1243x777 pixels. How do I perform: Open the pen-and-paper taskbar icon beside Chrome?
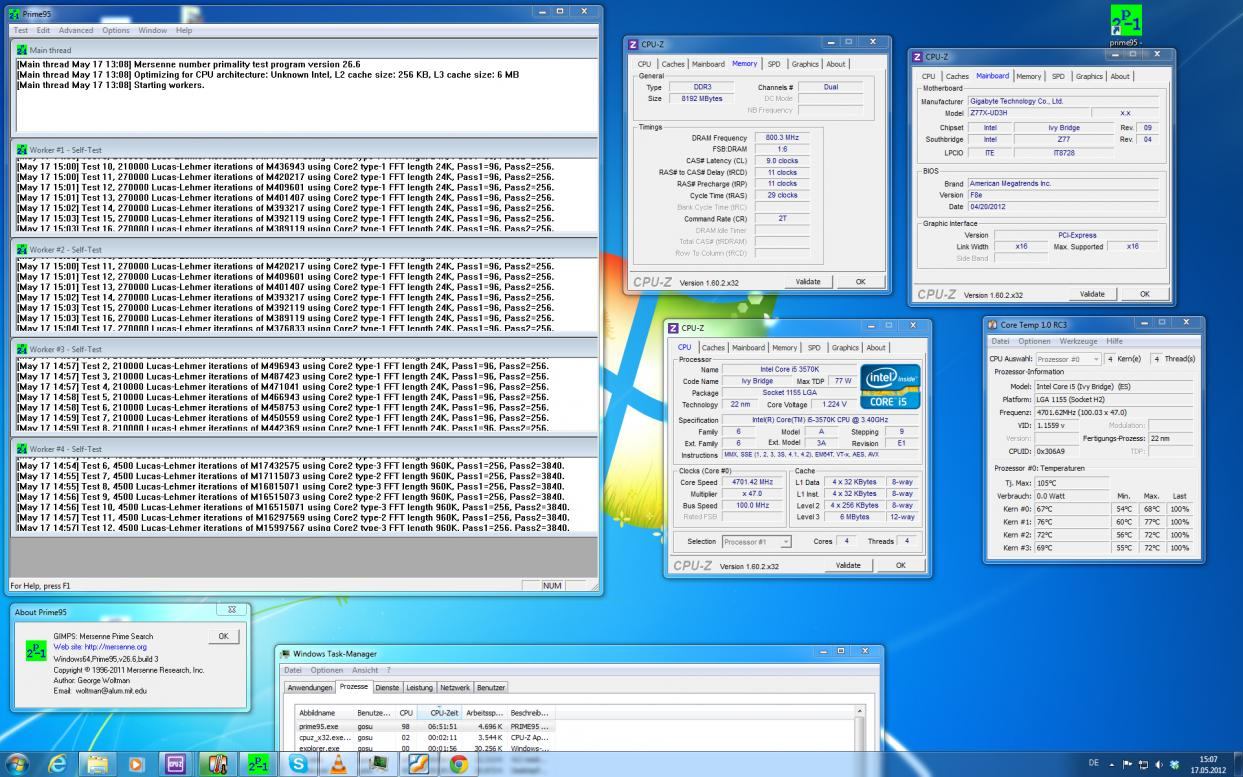click(x=420, y=764)
